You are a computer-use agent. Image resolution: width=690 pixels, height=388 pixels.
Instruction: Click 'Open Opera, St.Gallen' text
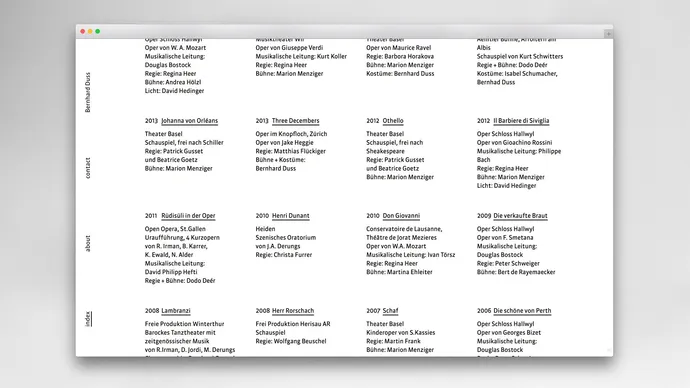pyautogui.click(x=175, y=229)
